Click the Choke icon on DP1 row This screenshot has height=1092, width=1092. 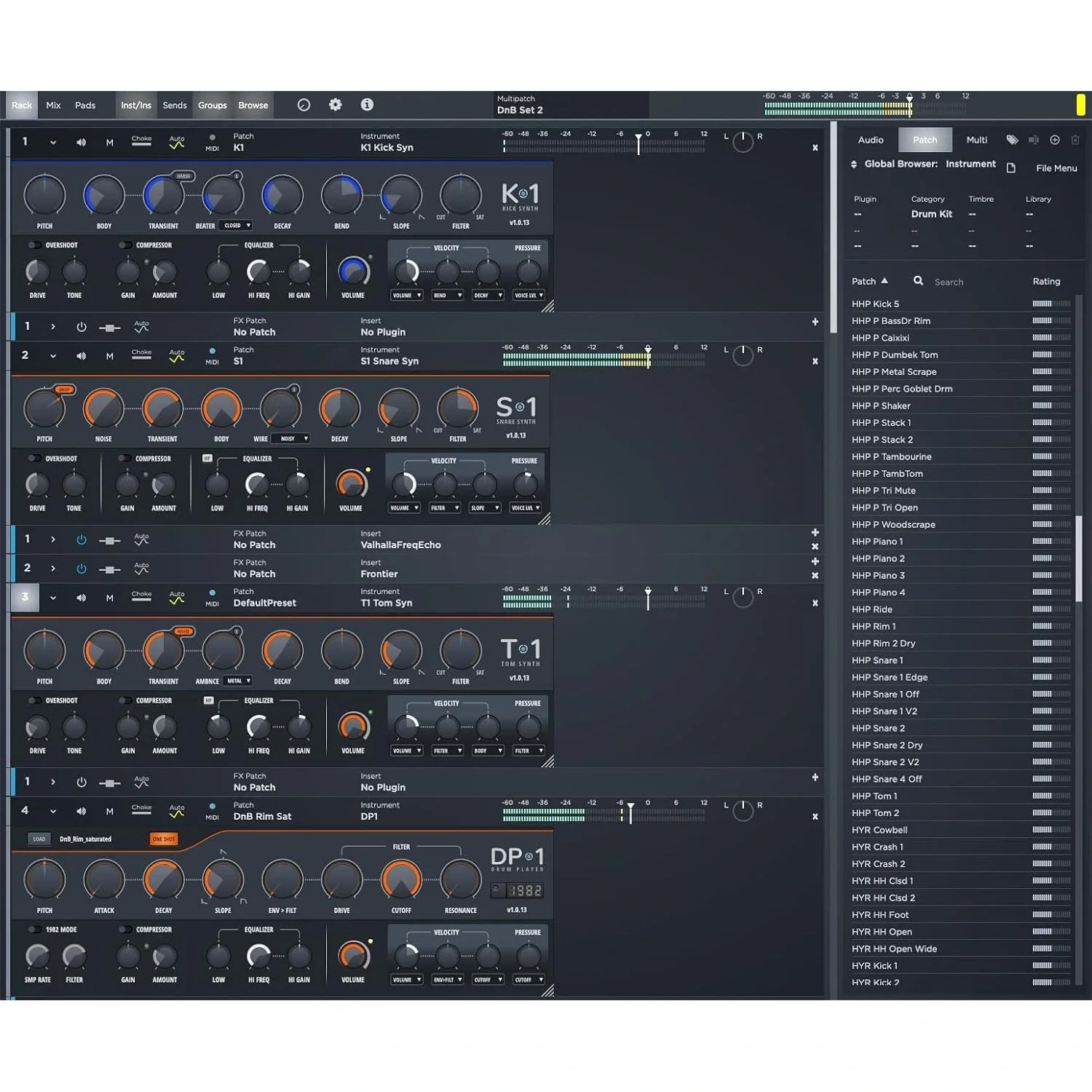tap(141, 810)
